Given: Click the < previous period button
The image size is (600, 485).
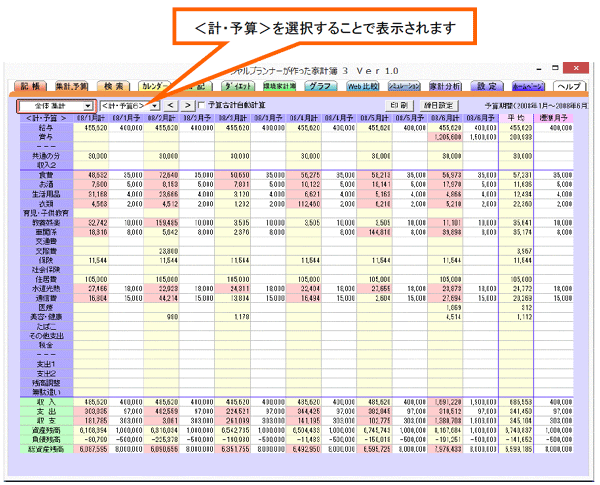Looking at the screenshot, I should click(171, 105).
